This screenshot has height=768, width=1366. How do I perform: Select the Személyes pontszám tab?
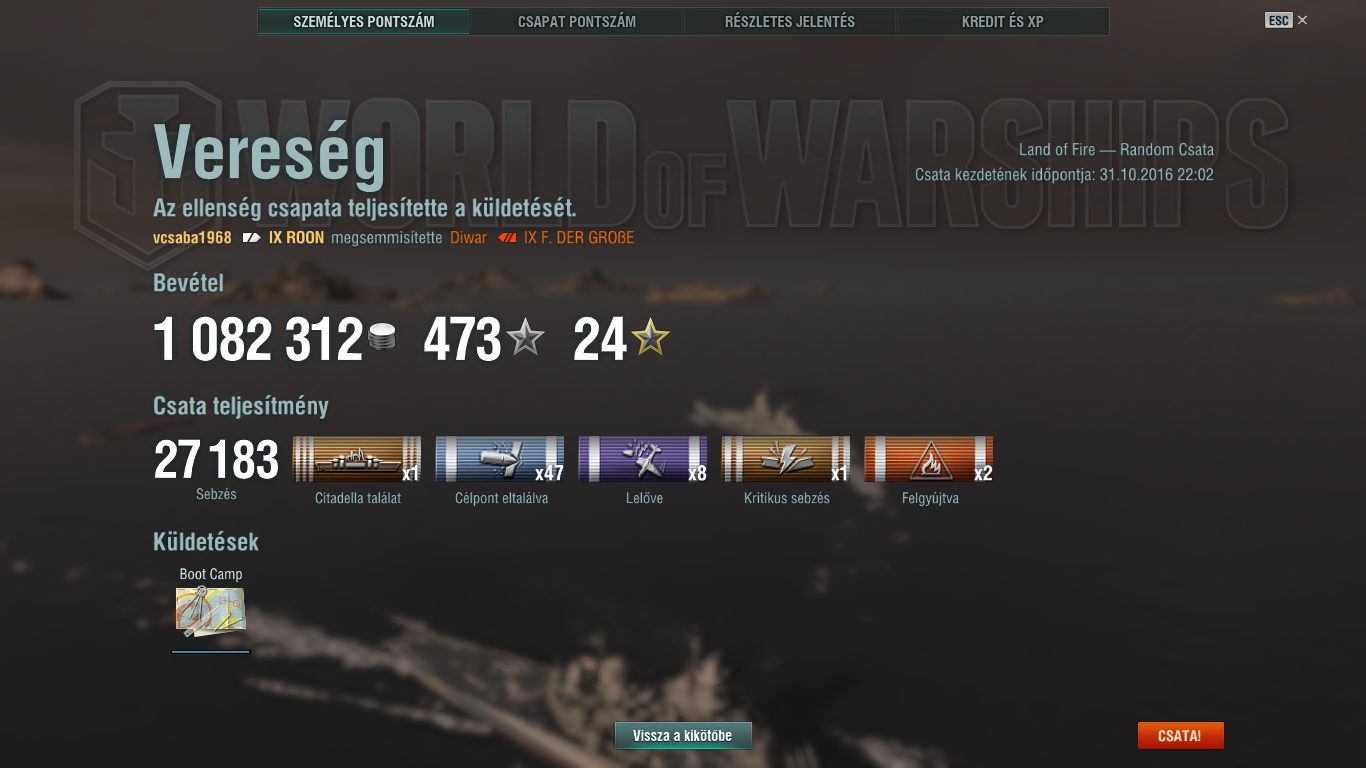(x=364, y=21)
